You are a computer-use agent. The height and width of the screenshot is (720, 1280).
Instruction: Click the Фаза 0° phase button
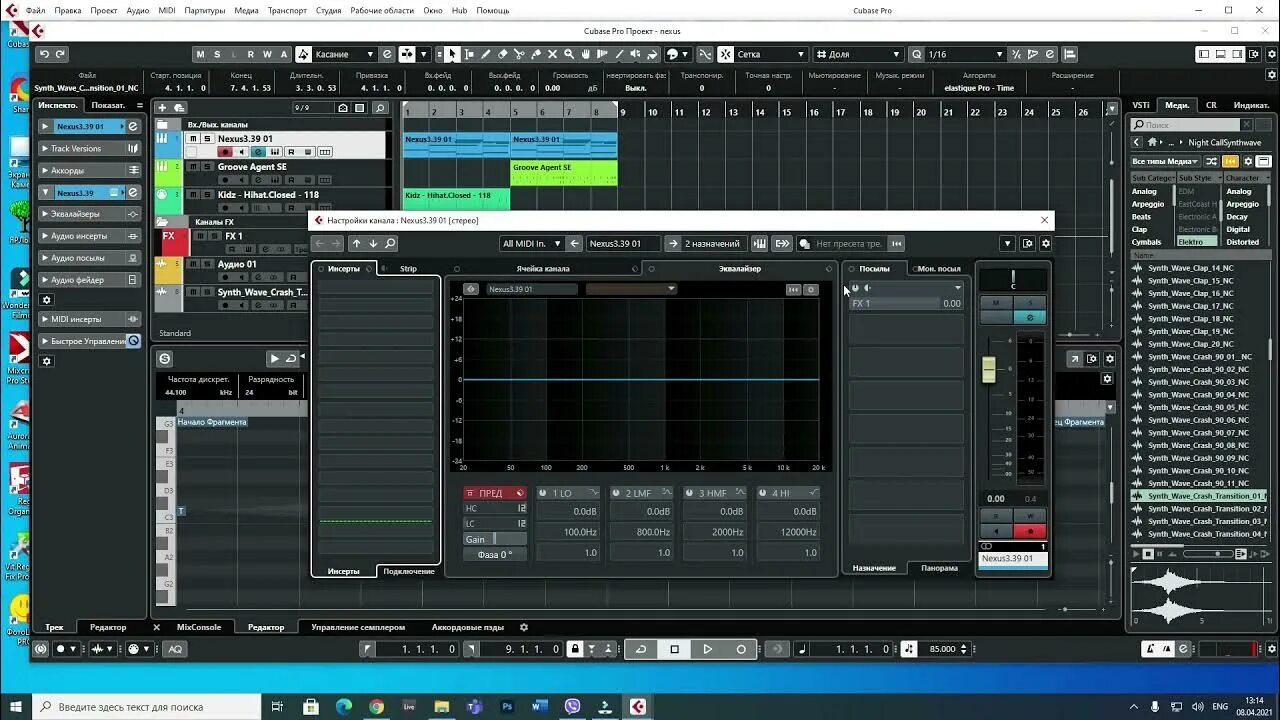click(495, 554)
